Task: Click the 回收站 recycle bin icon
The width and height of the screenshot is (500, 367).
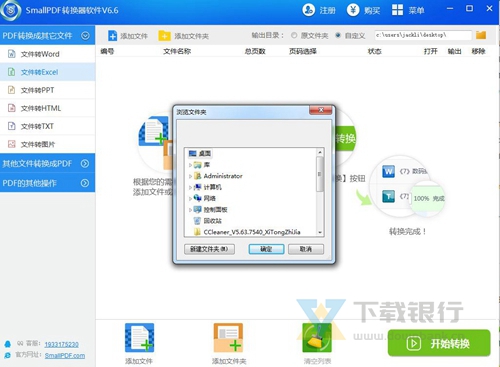Action: click(198, 221)
